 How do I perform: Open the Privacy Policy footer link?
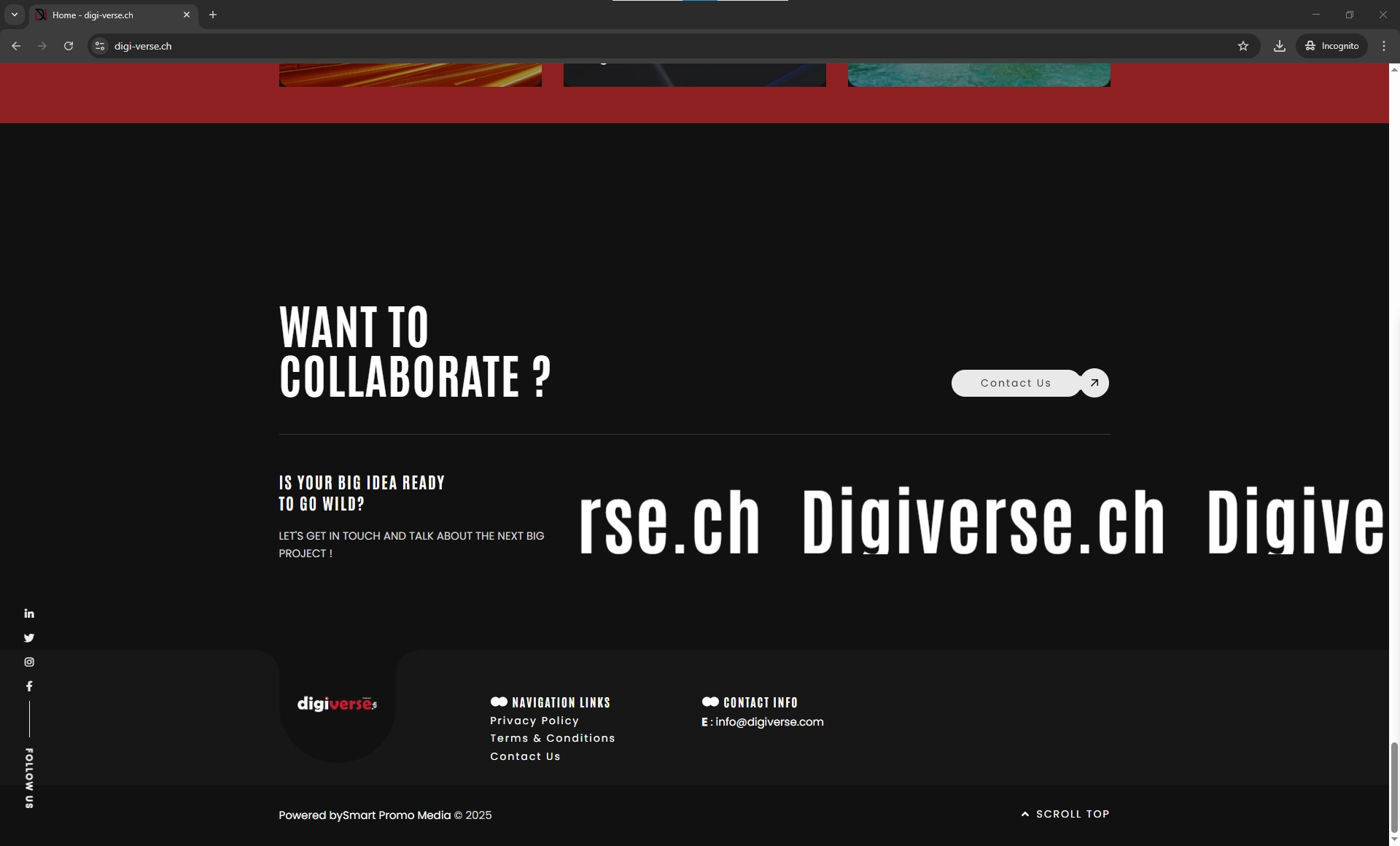(534, 721)
